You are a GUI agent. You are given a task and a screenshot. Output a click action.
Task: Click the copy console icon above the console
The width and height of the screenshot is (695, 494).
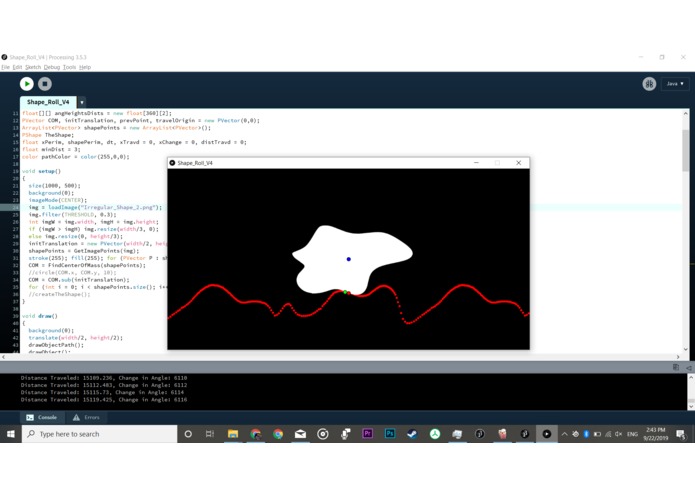(x=676, y=367)
